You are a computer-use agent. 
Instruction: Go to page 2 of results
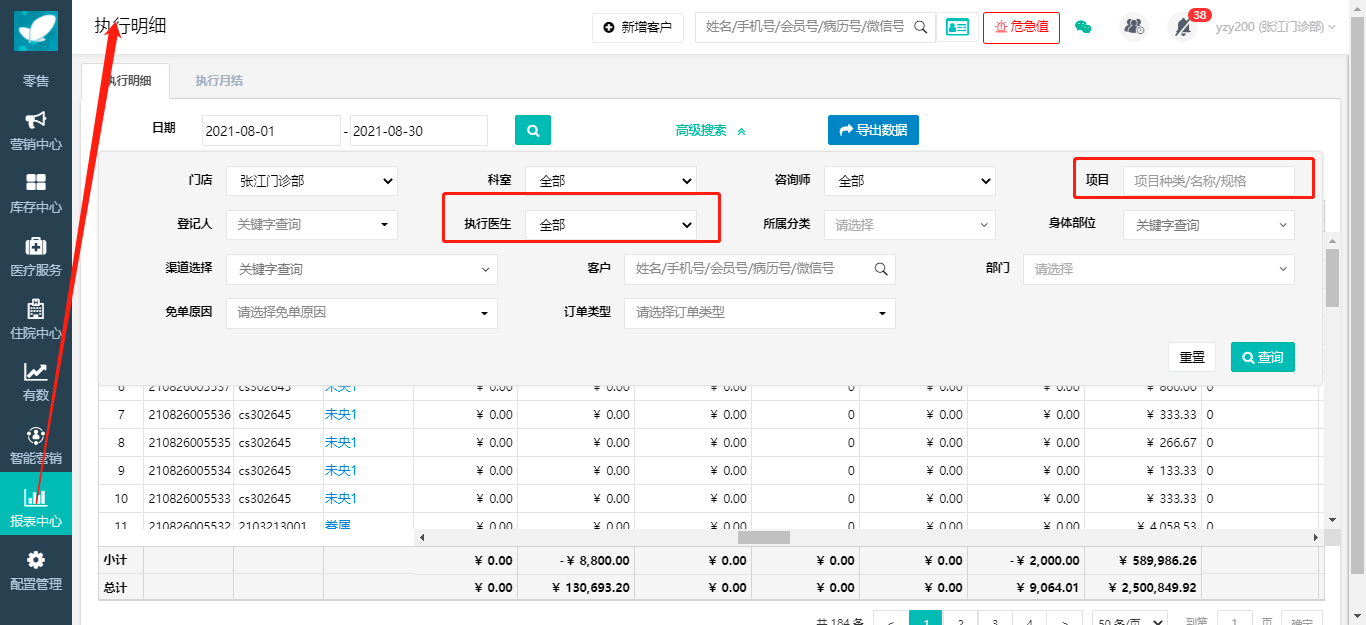click(960, 620)
